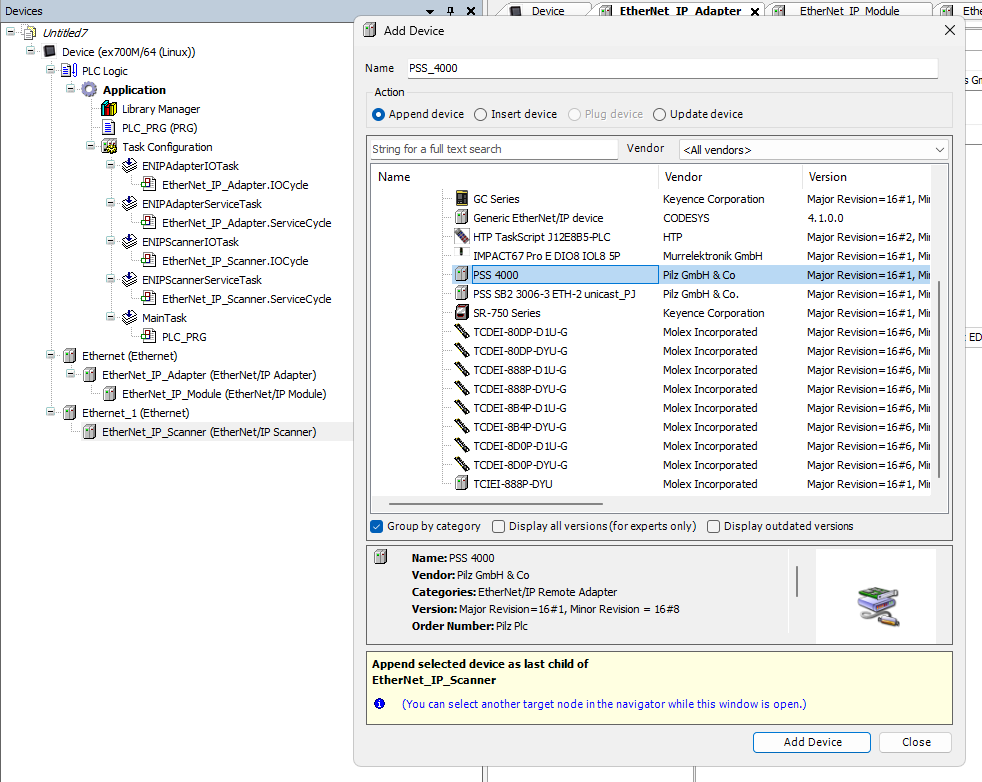Click the PSS SB2 3006-3 ETH-2 icon

[x=462, y=293]
